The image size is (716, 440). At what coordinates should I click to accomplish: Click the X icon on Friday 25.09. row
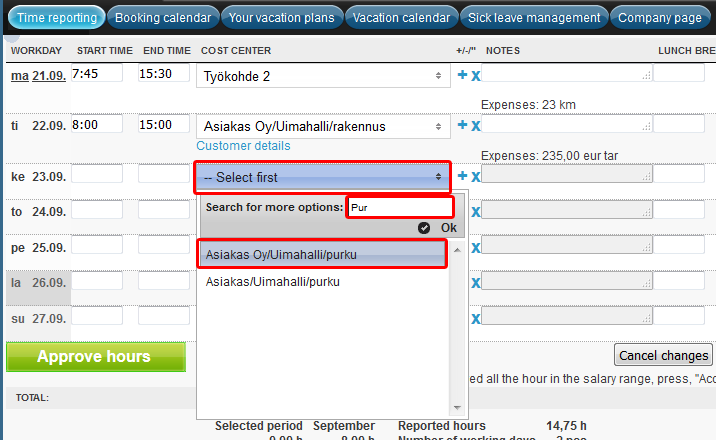tap(476, 248)
